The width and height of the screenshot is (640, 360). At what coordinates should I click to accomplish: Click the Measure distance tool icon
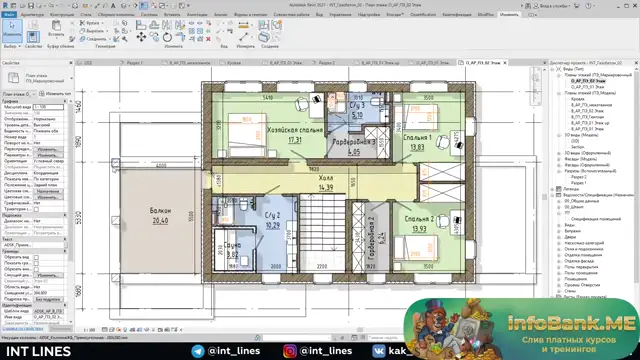pyautogui.click(x=244, y=37)
